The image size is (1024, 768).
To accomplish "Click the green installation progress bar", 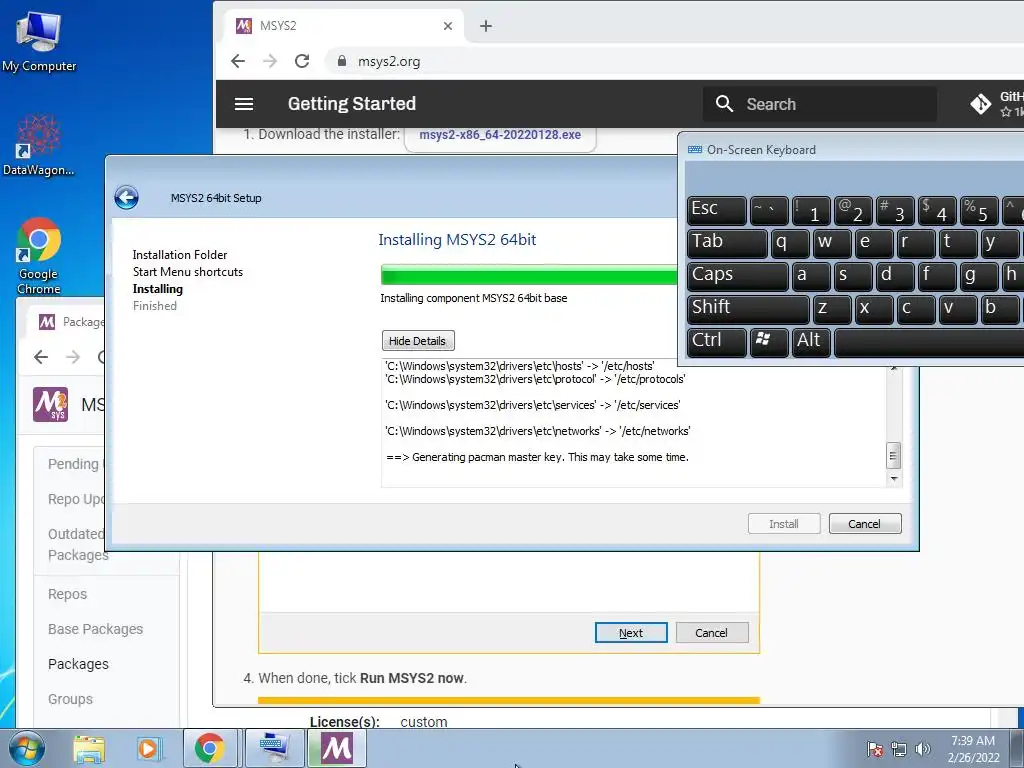I will (x=529, y=275).
